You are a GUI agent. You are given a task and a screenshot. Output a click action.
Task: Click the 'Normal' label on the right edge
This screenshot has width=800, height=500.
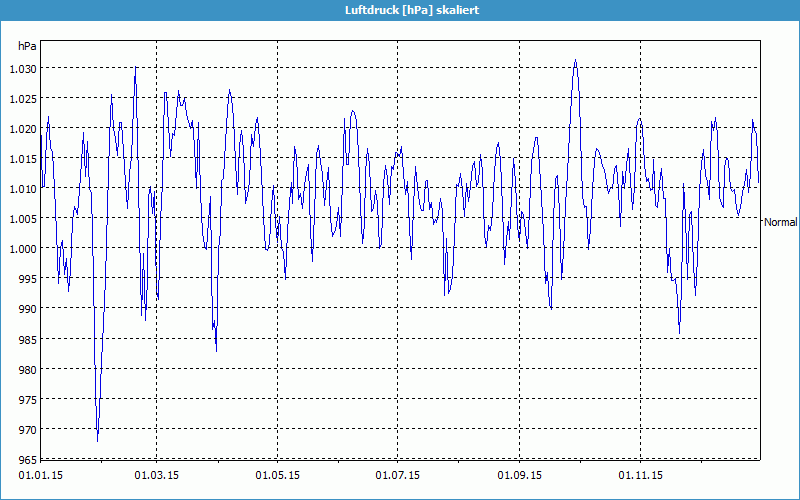[780, 222]
